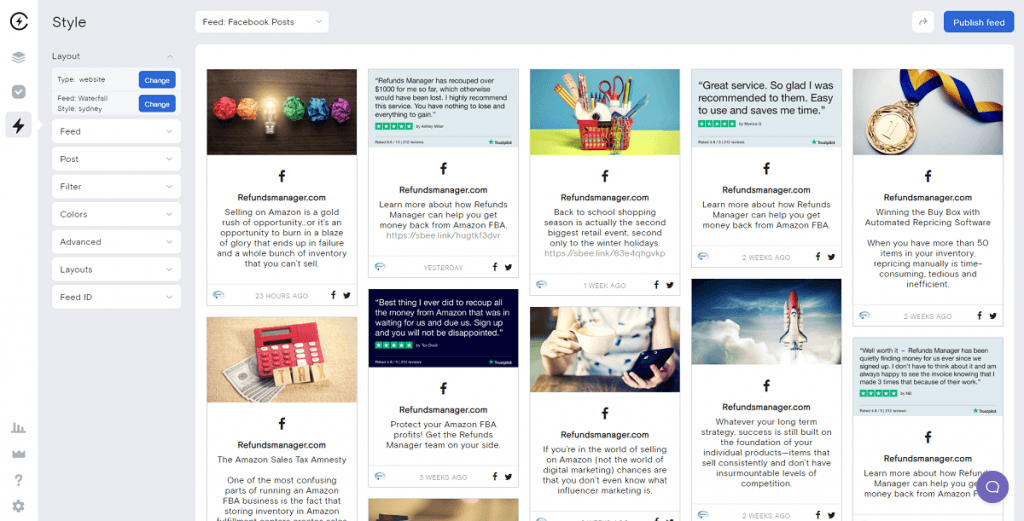
Task: Click Twitter share icon on the '1 WEEK AGO' post
Action: 670,285
